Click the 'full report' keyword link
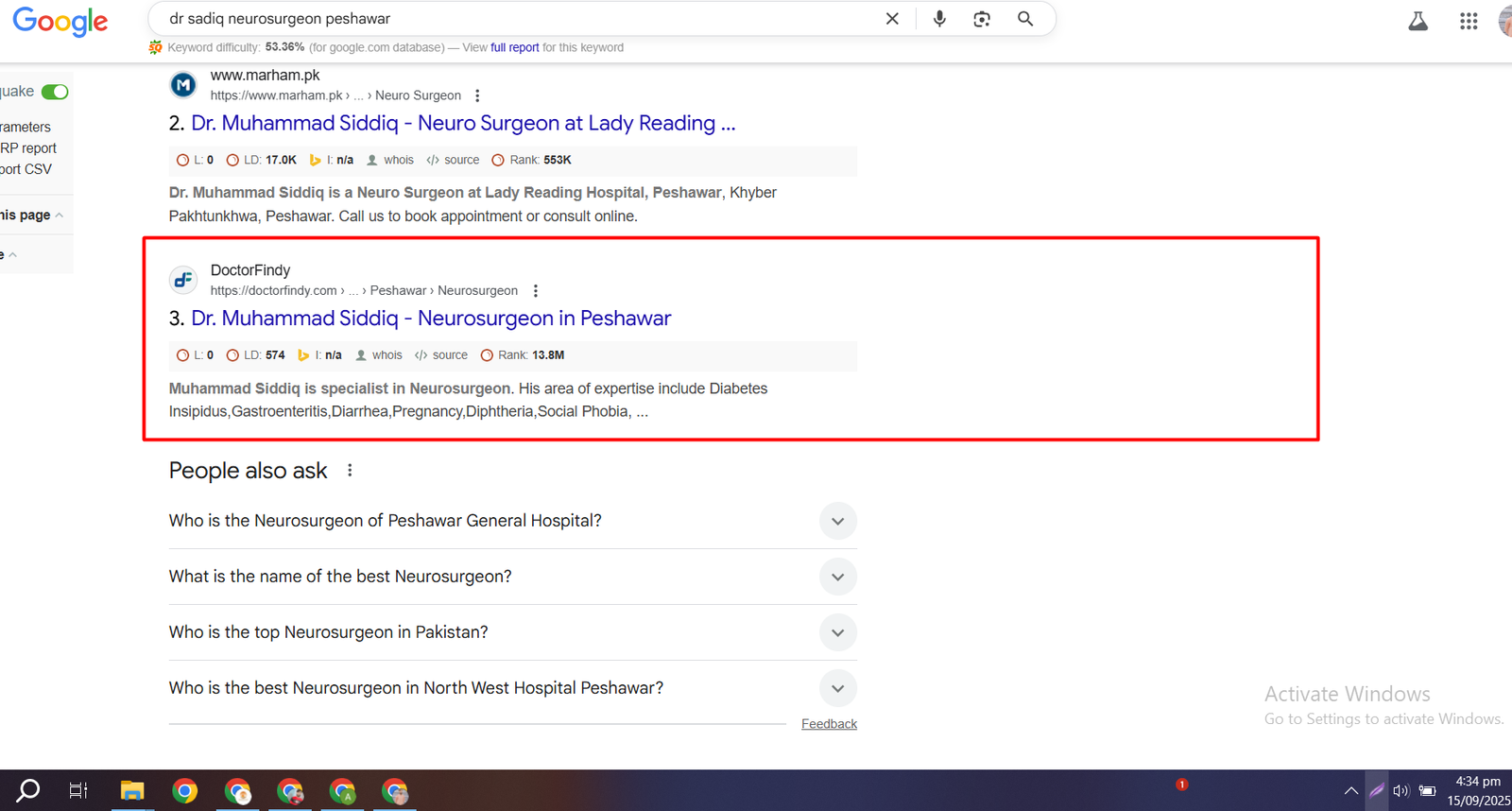1512x811 pixels. pos(514,47)
